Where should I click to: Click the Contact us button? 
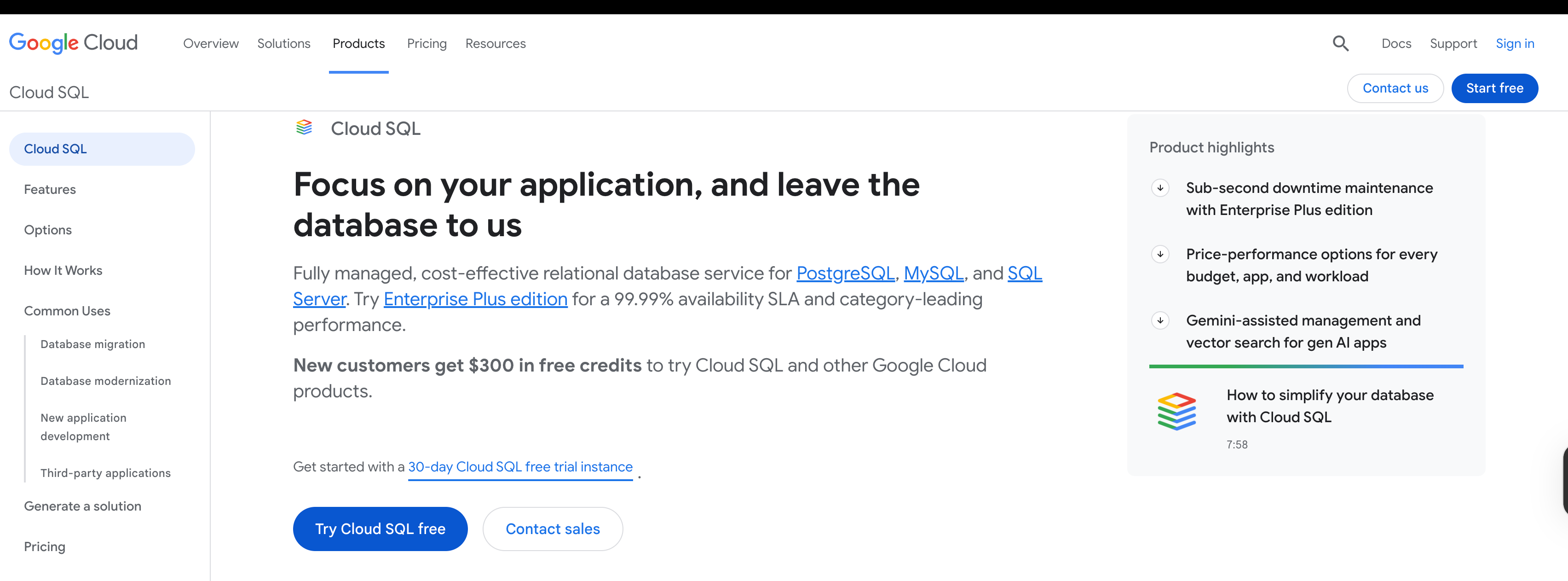(x=1395, y=87)
